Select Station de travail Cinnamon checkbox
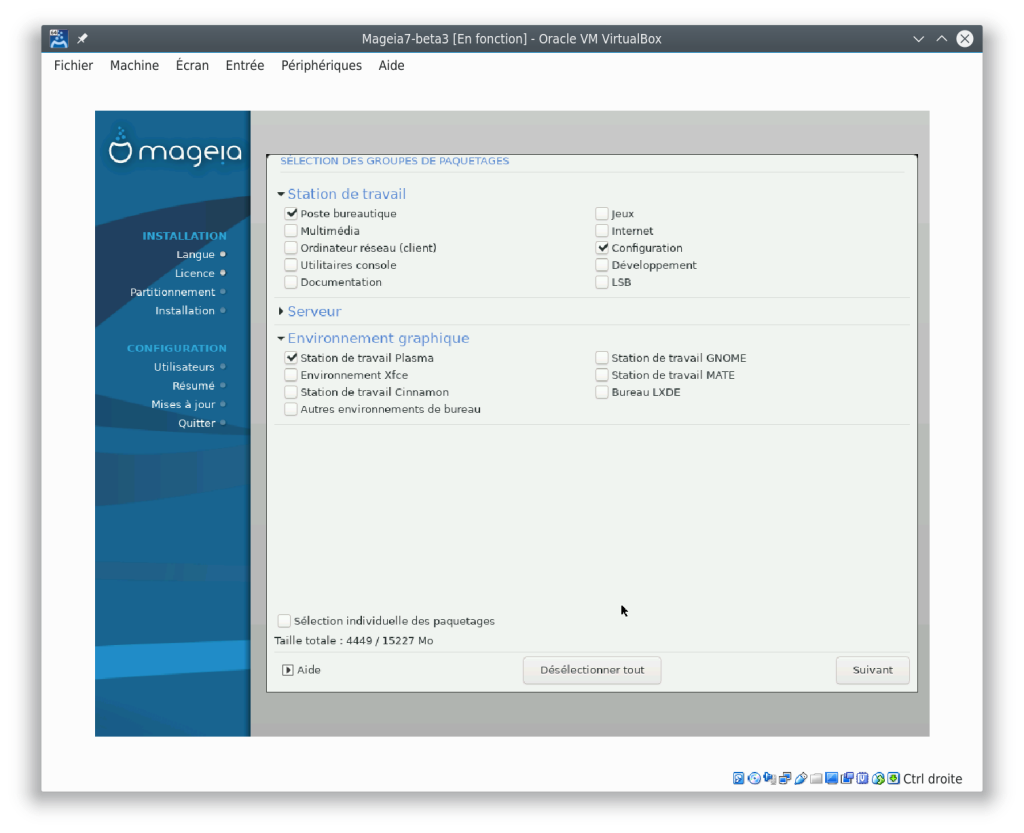The image size is (1024, 833). [x=291, y=392]
